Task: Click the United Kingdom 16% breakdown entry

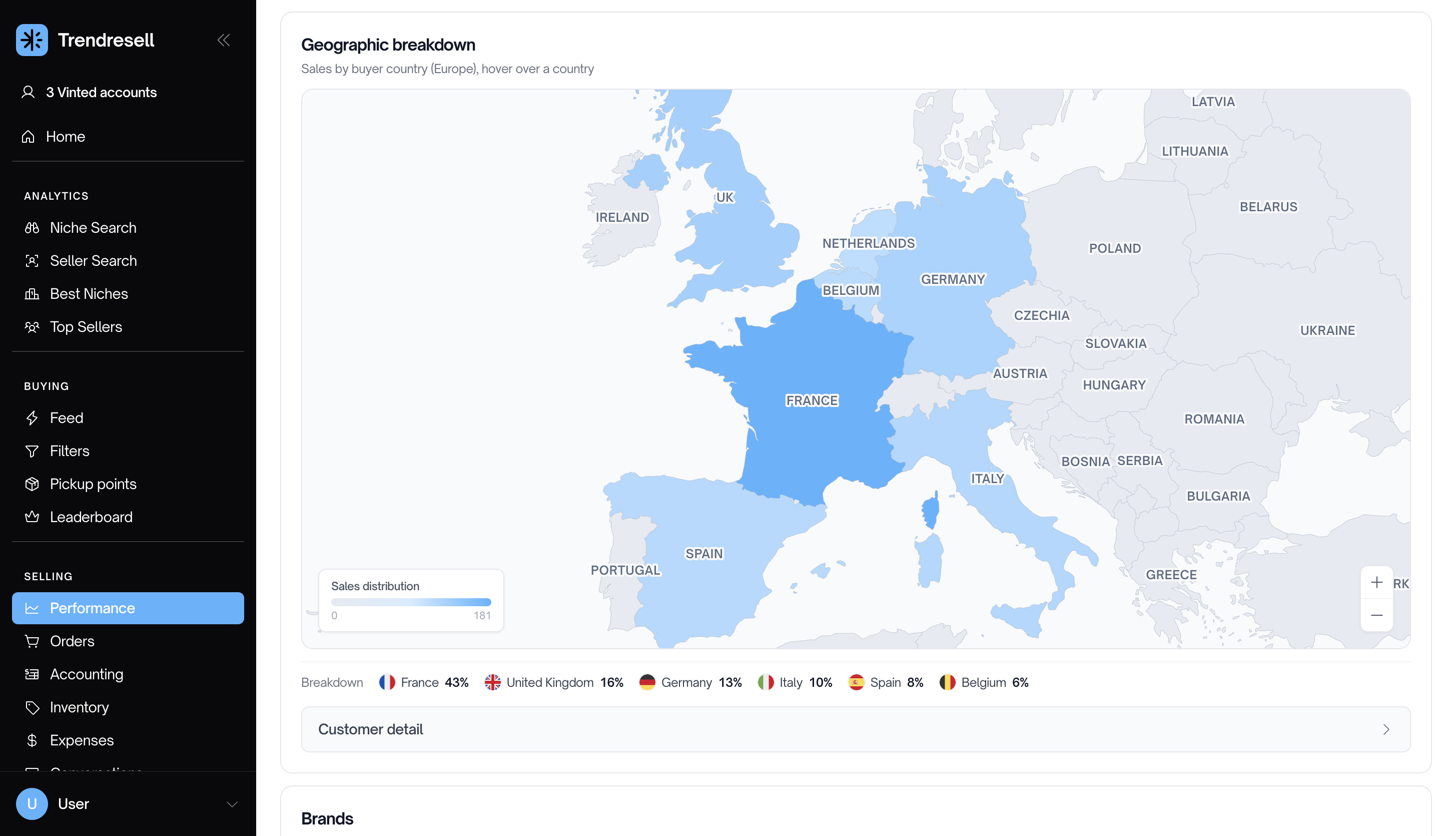Action: (x=554, y=683)
